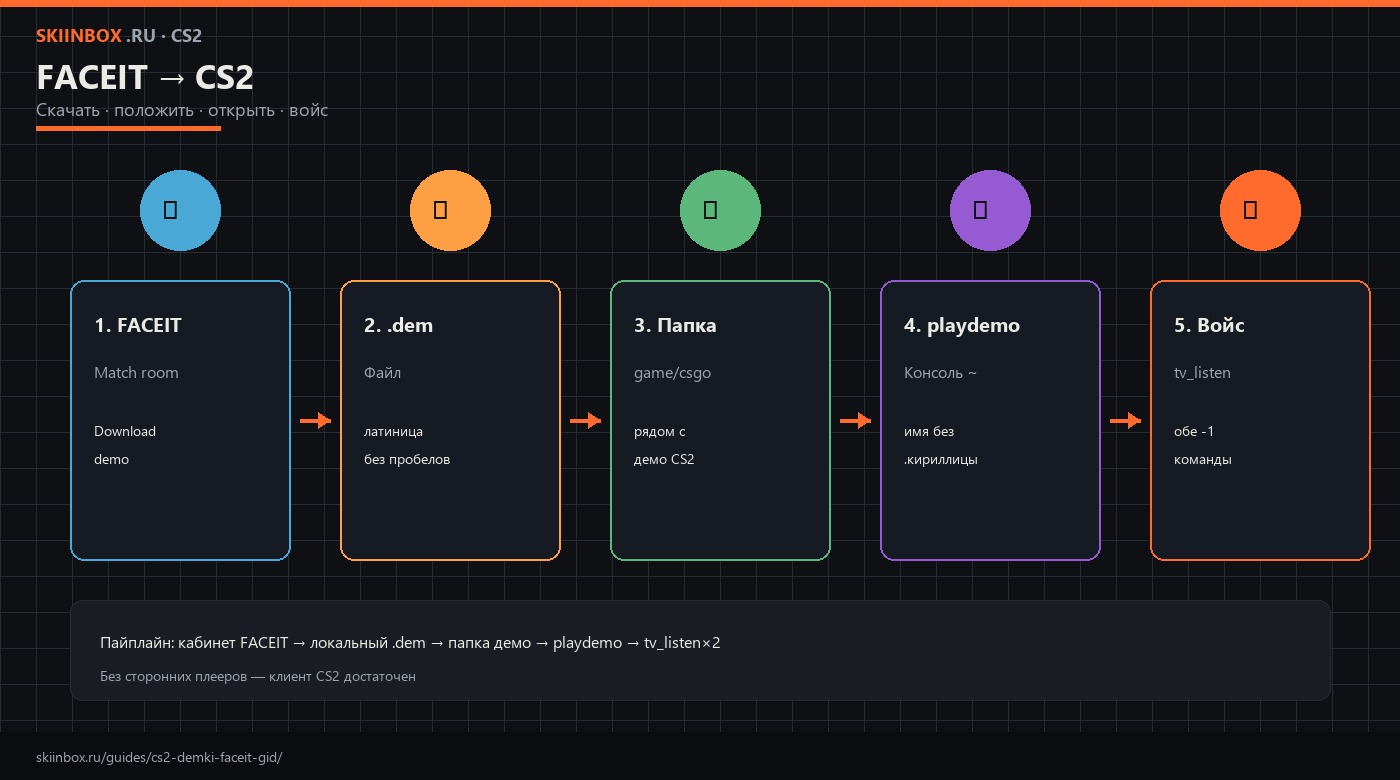1400x780 pixels.
Task: Click the "Консоль ~" subtitle
Action: click(940, 372)
